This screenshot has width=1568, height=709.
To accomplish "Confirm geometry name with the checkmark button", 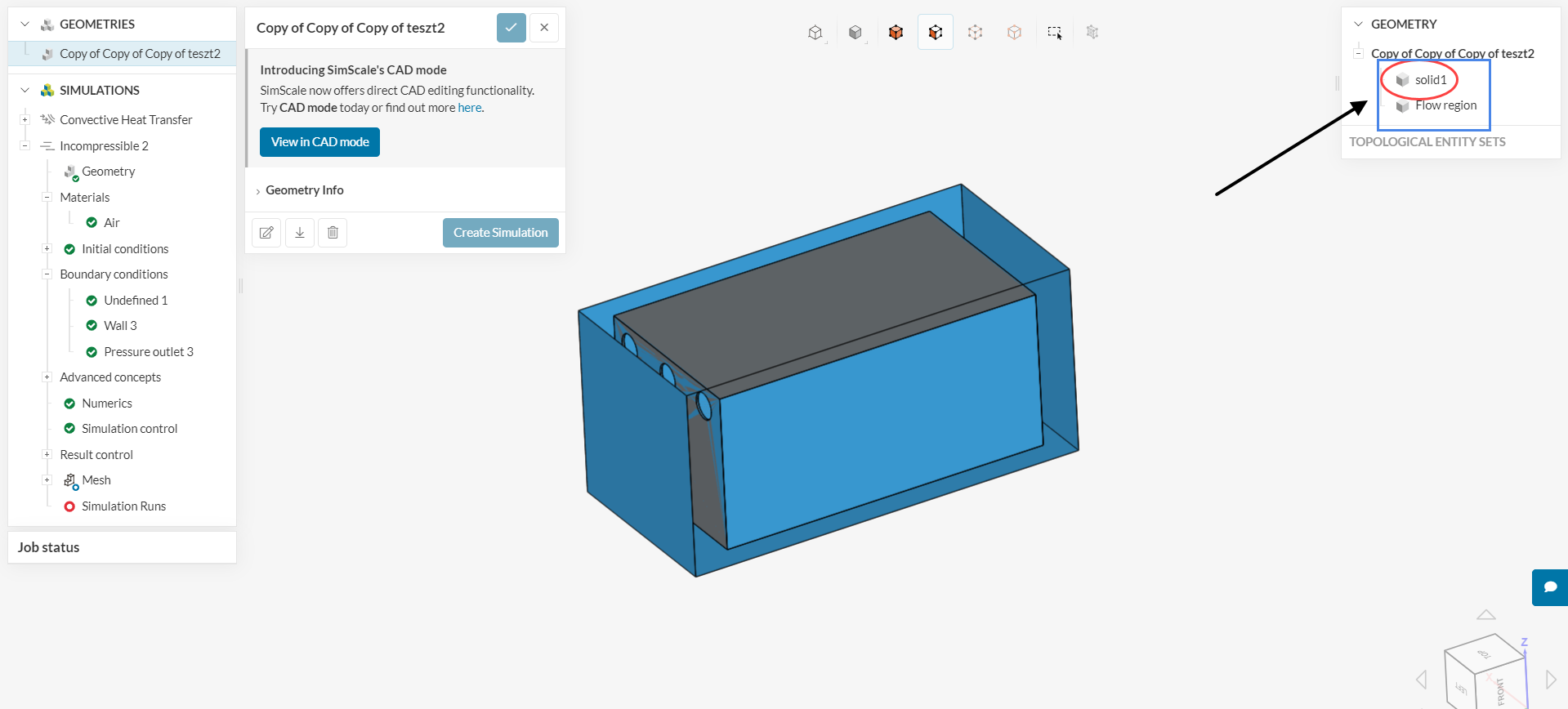I will point(511,28).
